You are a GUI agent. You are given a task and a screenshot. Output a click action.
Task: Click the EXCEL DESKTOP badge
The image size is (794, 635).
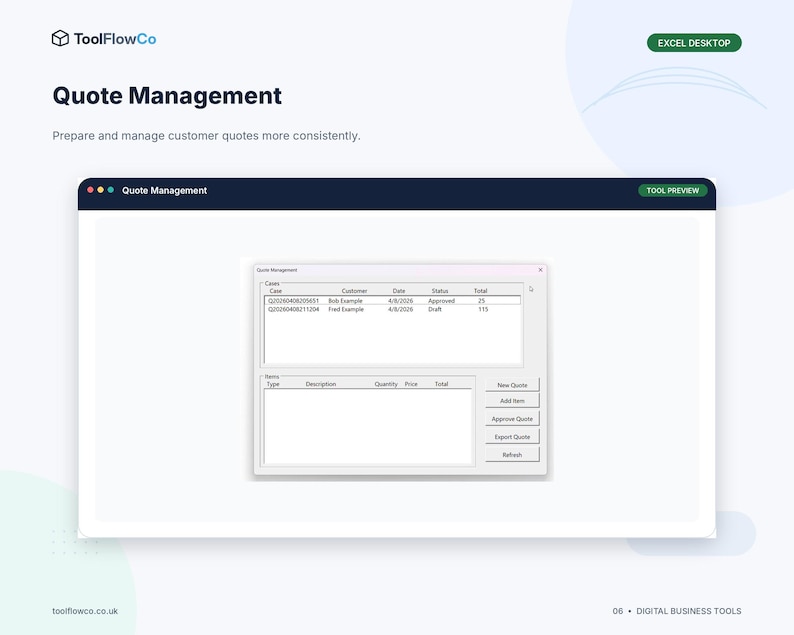coord(694,43)
